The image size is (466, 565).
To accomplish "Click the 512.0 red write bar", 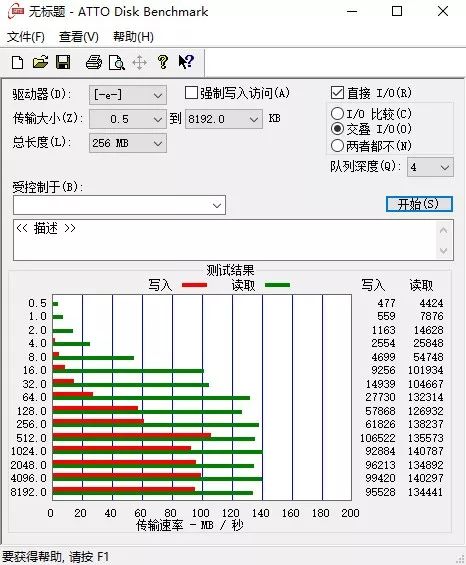I will click(x=132, y=436).
